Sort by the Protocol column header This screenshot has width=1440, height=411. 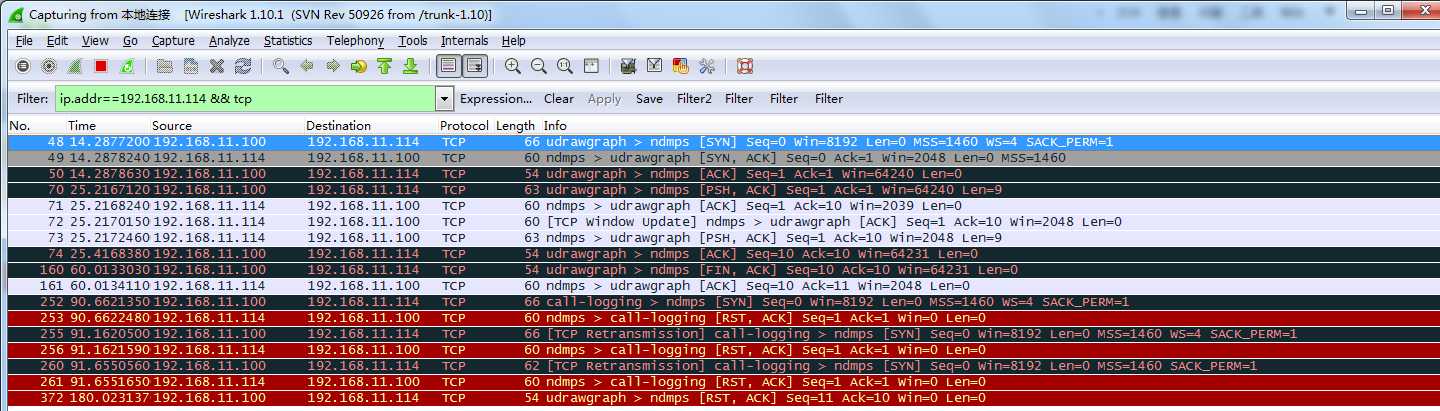click(466, 126)
